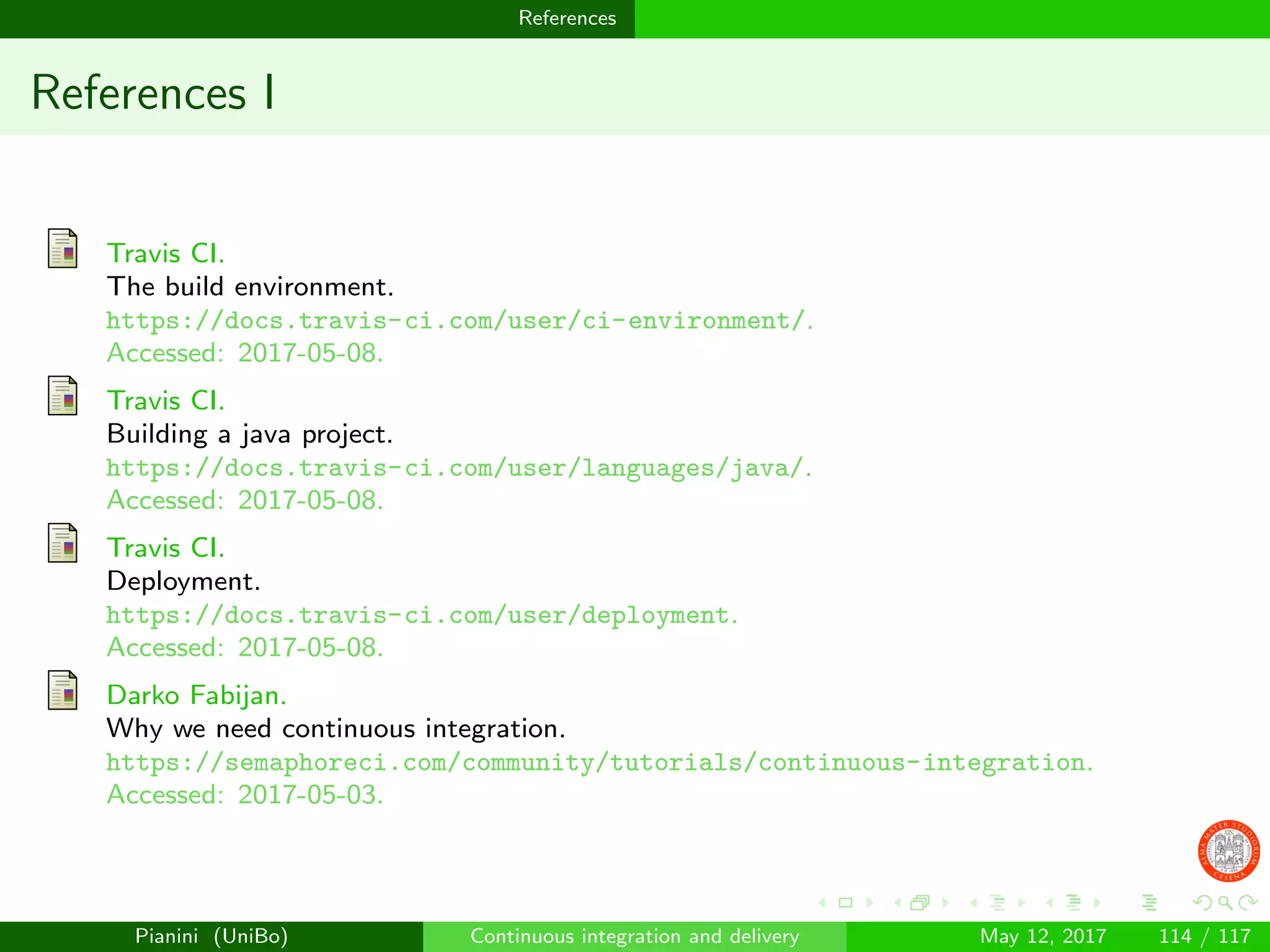Click the '114 / 117' page counter

(1204, 936)
